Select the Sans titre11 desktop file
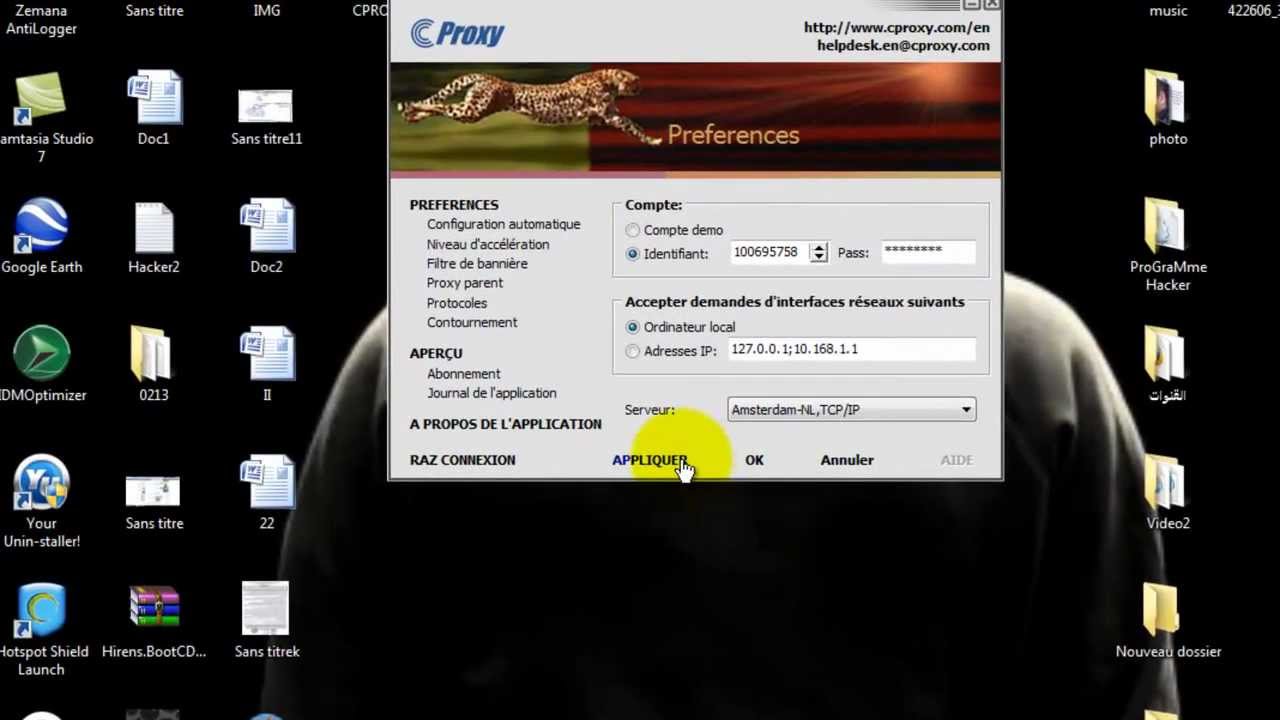 coord(266,107)
